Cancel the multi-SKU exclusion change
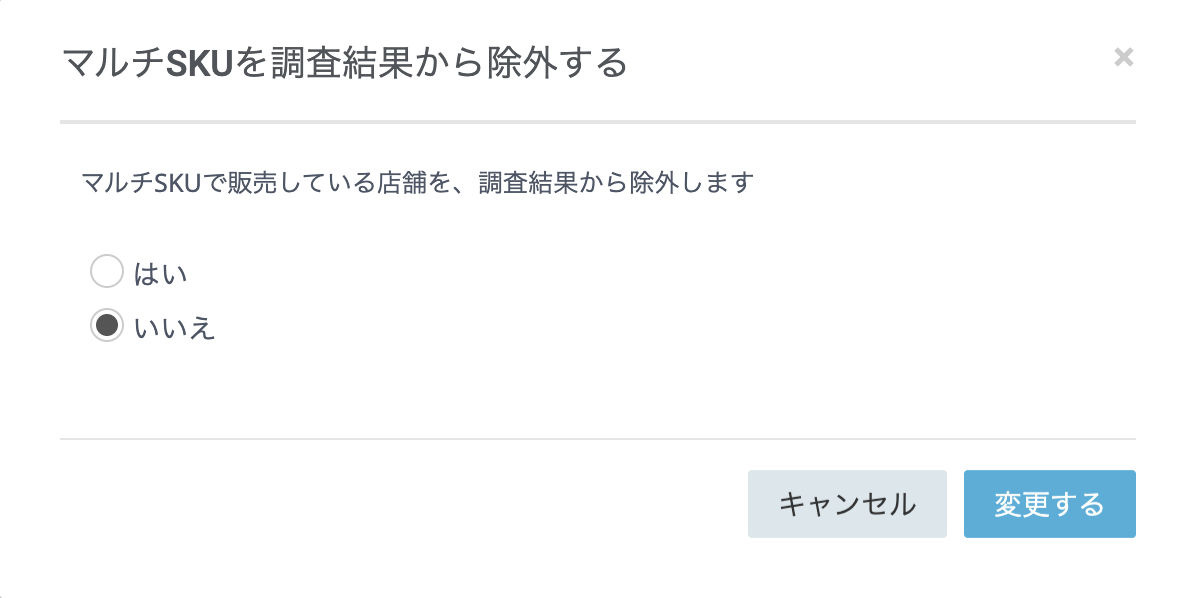The height and width of the screenshot is (598, 1194). [x=846, y=504]
